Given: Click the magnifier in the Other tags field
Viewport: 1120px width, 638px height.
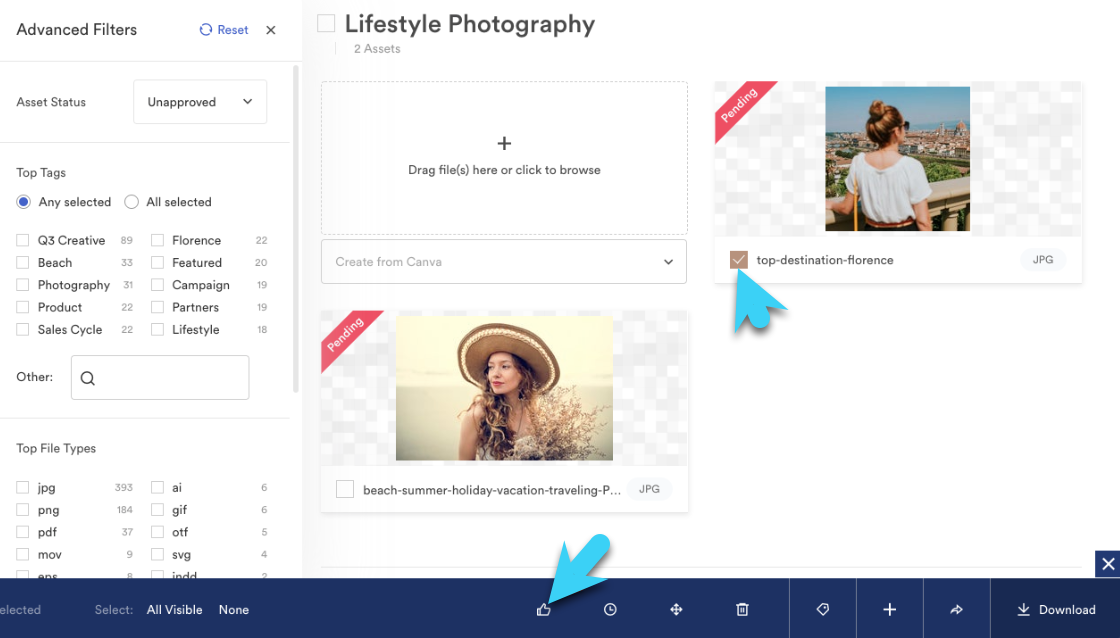Looking at the screenshot, I should pyautogui.click(x=88, y=379).
